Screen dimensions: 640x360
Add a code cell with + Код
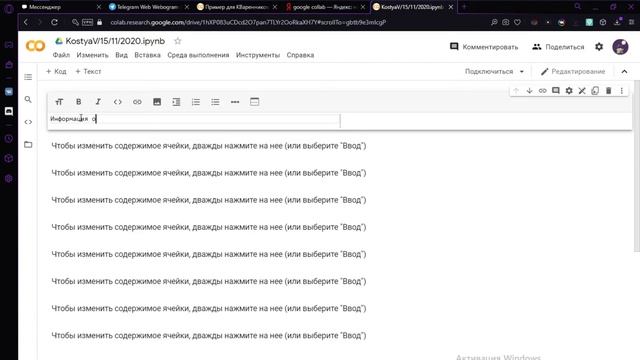(56, 71)
